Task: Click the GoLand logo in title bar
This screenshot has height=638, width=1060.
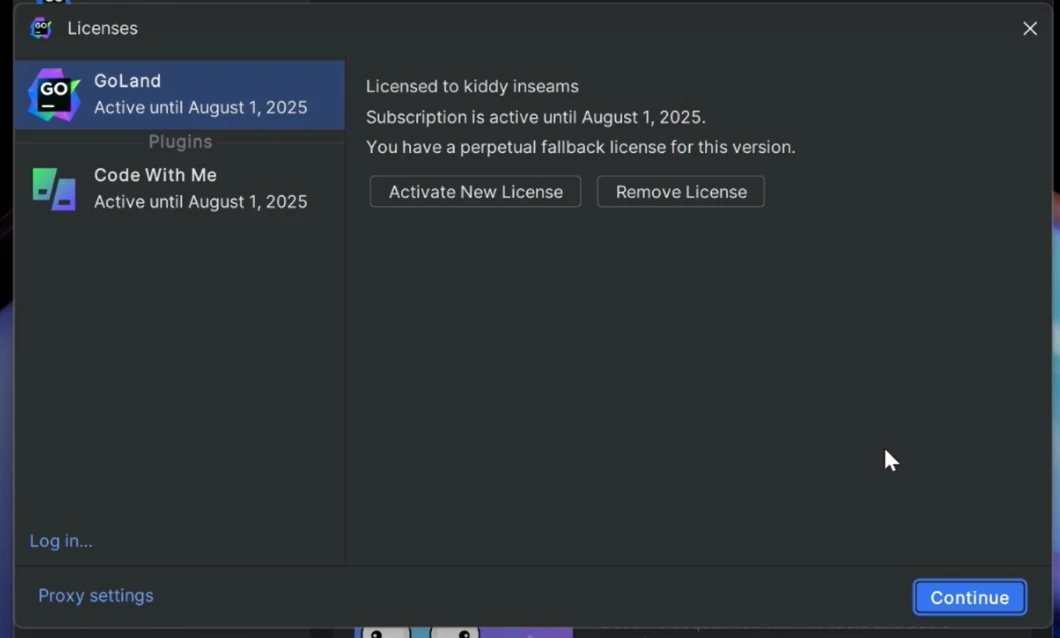Action: point(41,28)
